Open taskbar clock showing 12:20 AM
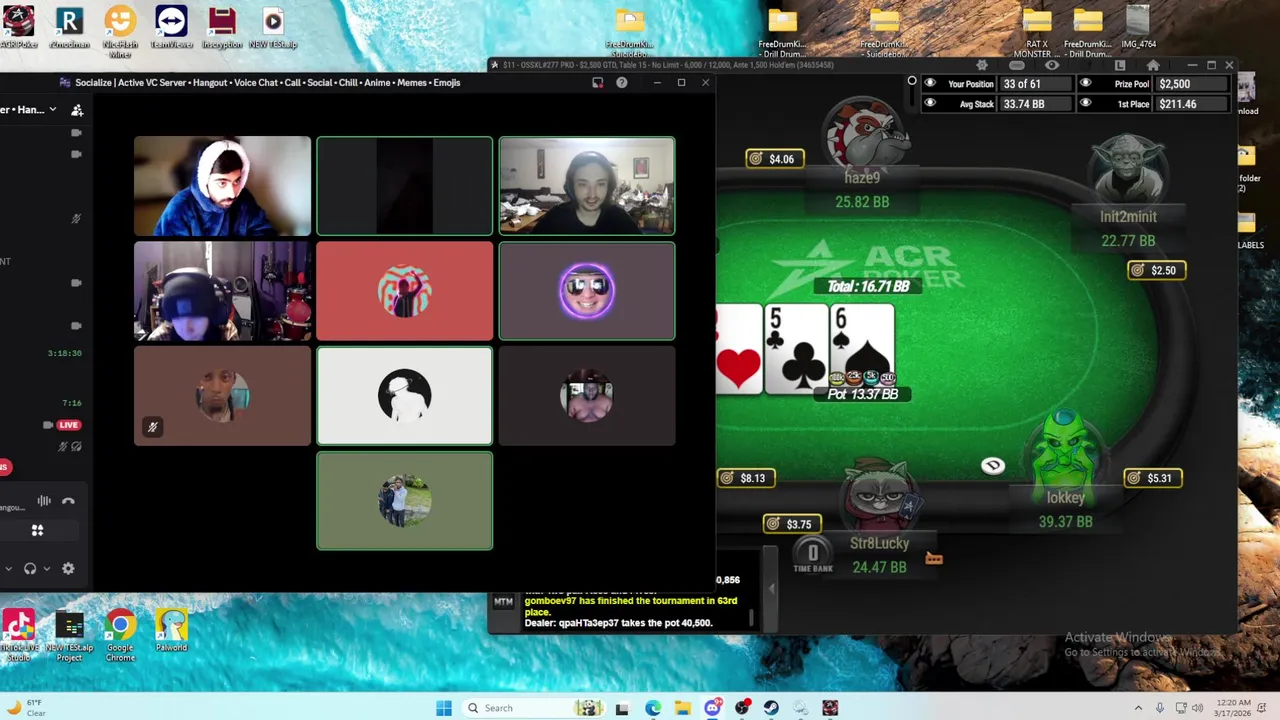The width and height of the screenshot is (1280, 720). tap(1232, 708)
